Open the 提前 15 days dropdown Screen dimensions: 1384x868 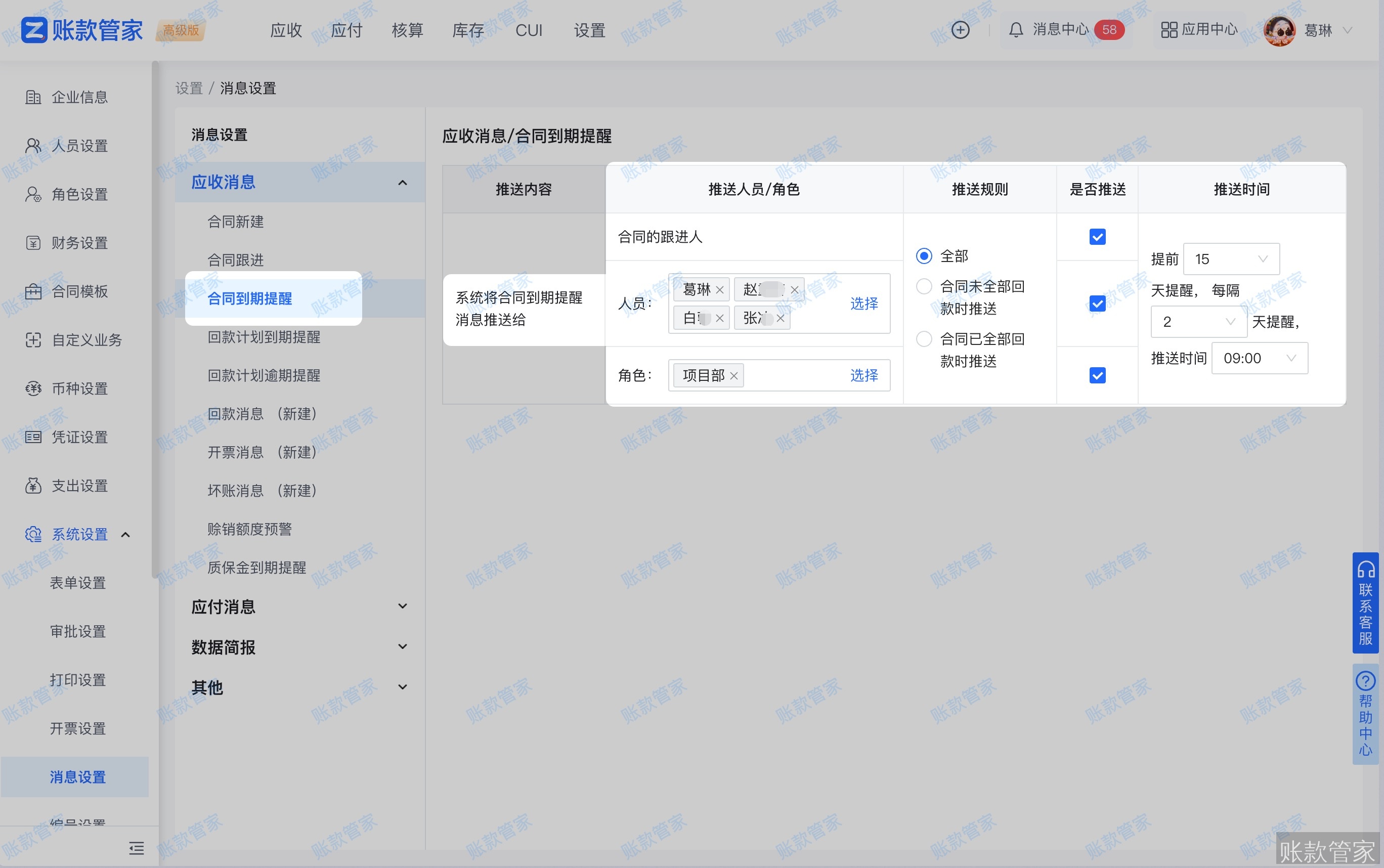[1231, 259]
